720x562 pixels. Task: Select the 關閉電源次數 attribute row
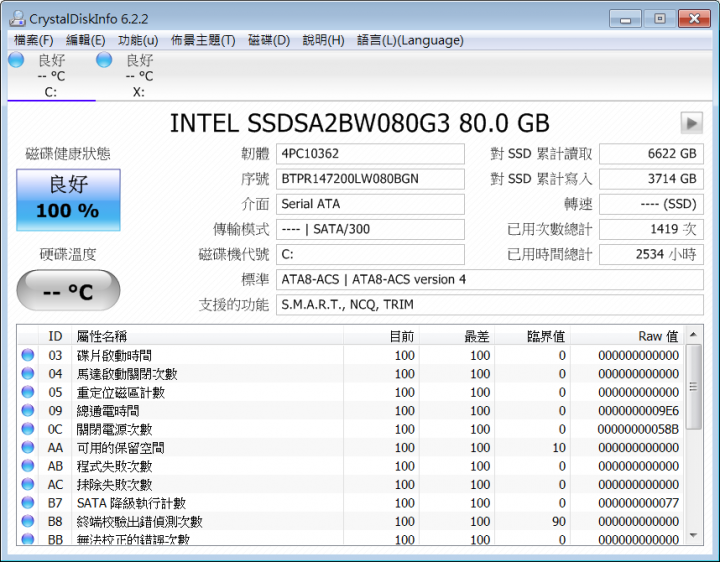coord(351,429)
